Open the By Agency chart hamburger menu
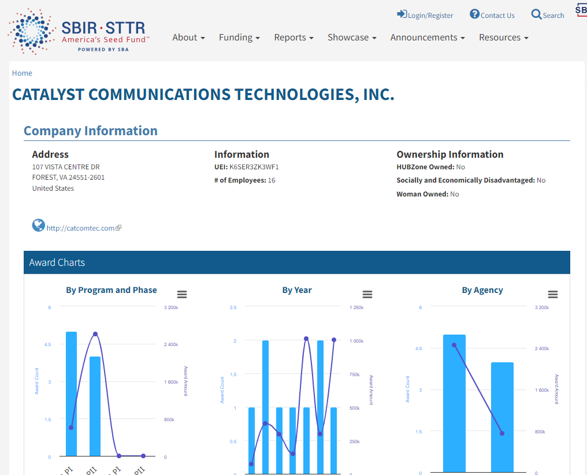 pyautogui.click(x=553, y=295)
